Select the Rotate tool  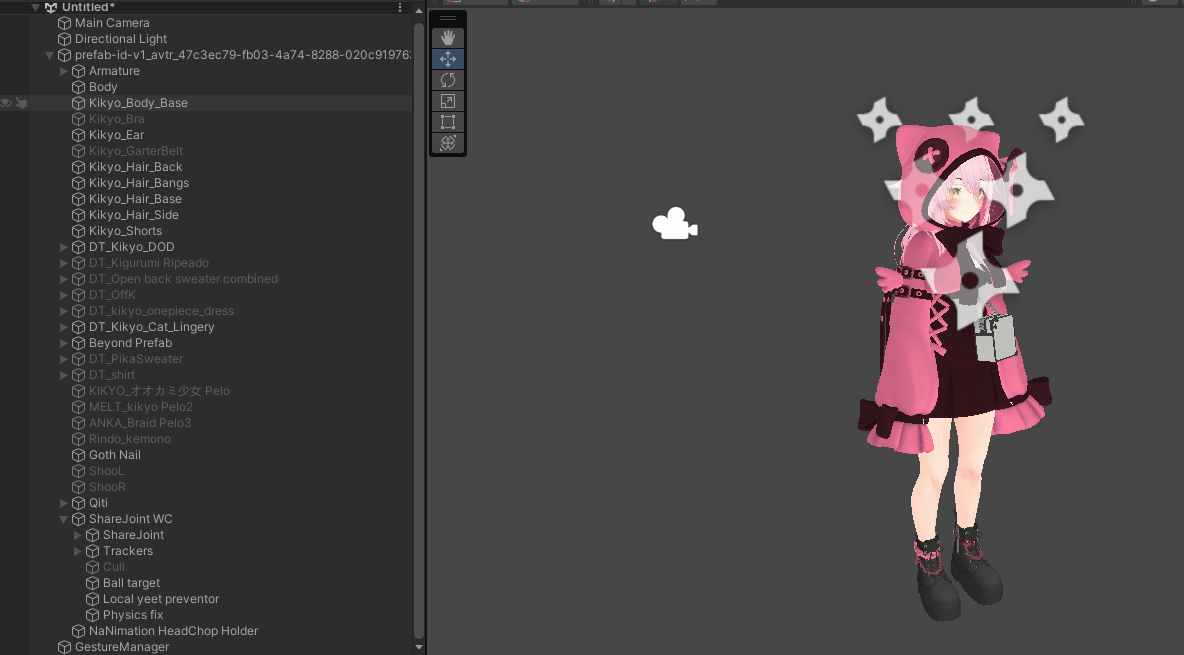point(448,80)
